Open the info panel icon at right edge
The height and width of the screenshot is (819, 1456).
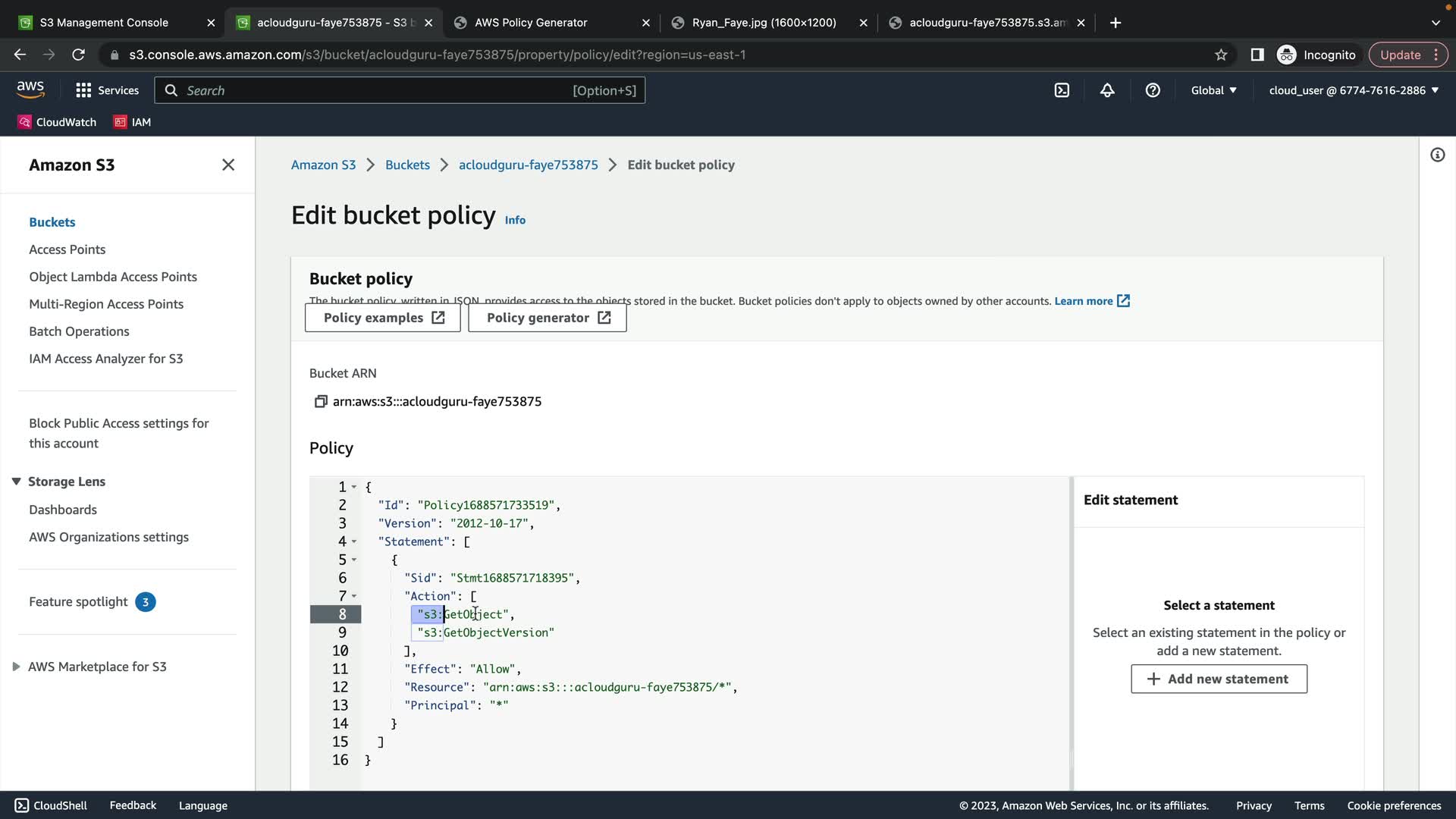pyautogui.click(x=1437, y=155)
